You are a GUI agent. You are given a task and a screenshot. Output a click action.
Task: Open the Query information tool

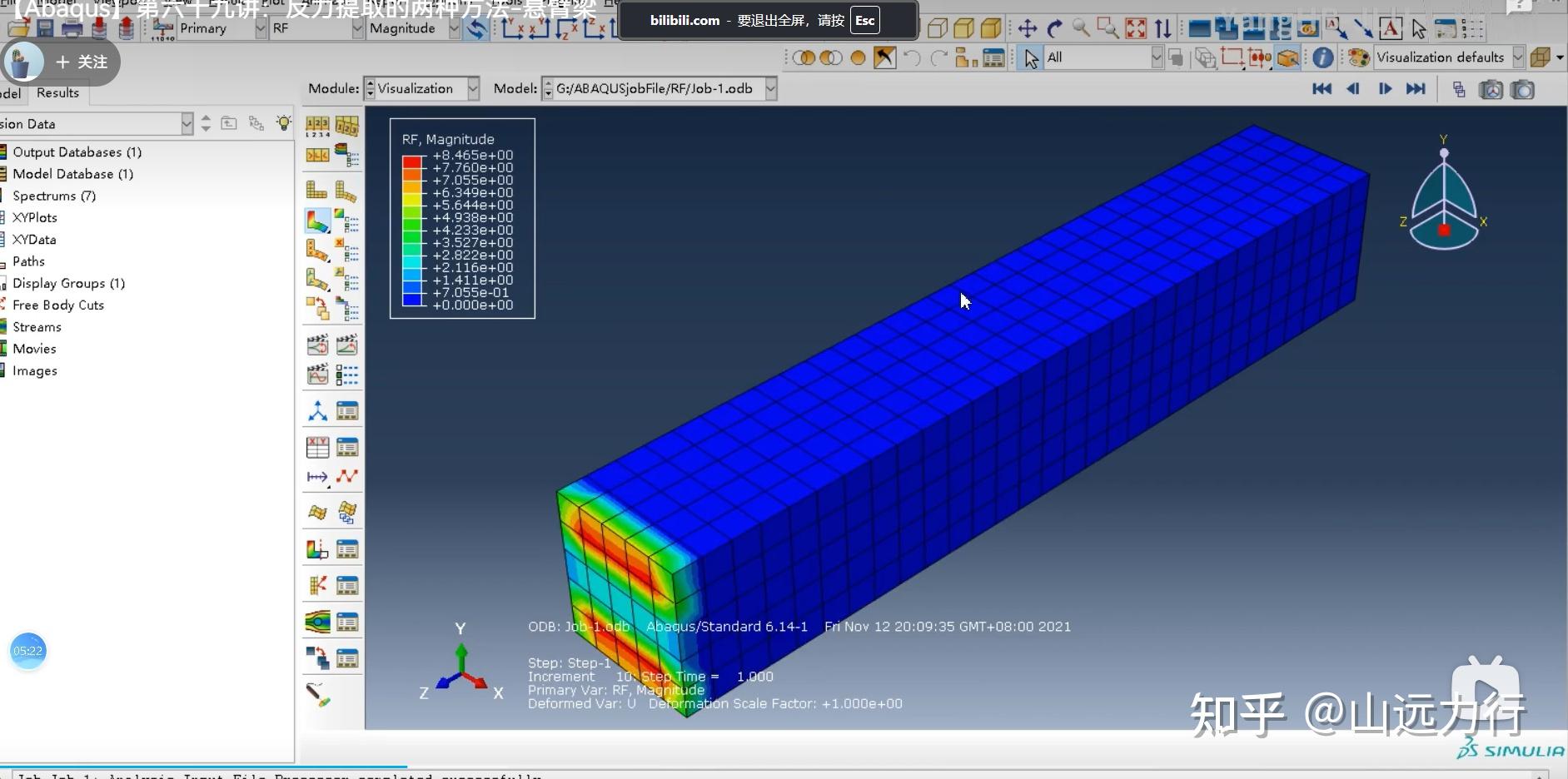coord(1322,57)
